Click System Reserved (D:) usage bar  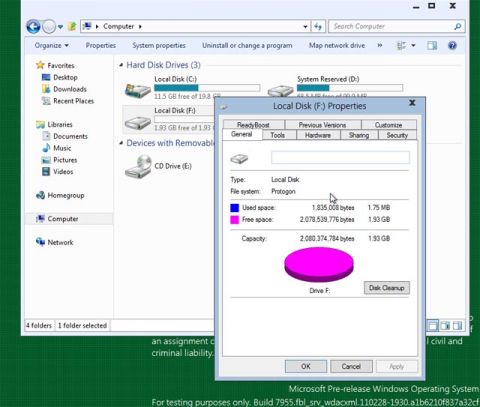pos(350,88)
